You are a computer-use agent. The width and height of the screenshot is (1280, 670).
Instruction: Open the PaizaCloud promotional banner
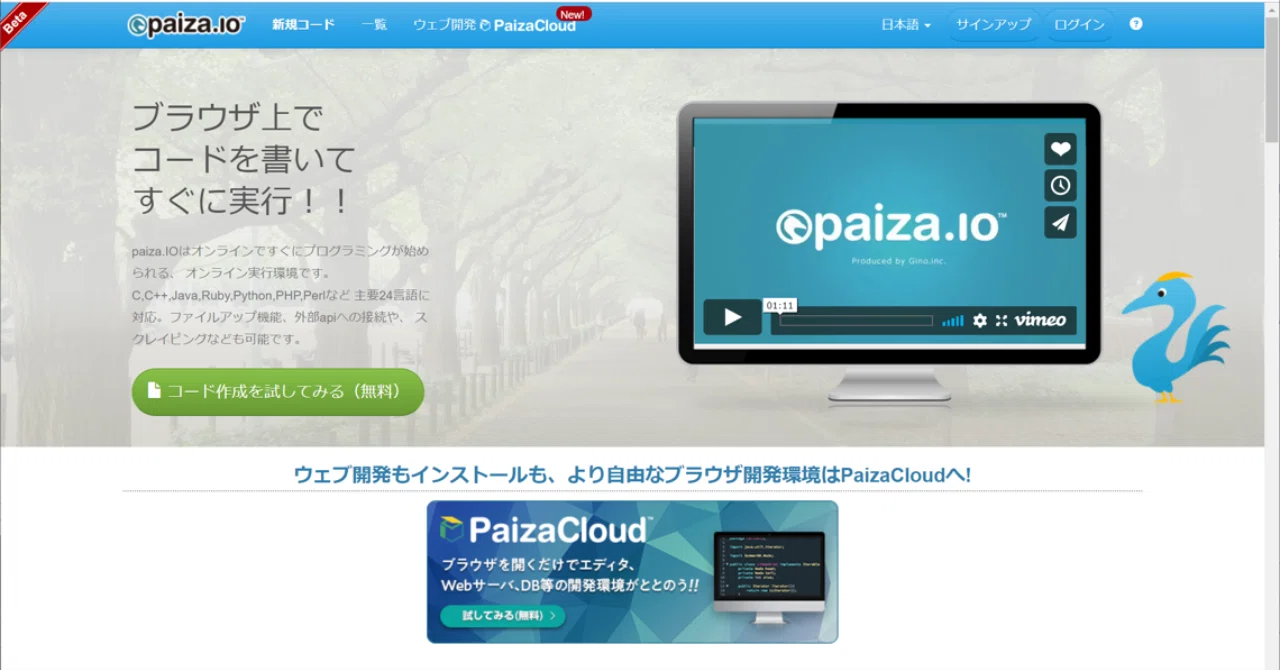point(632,572)
